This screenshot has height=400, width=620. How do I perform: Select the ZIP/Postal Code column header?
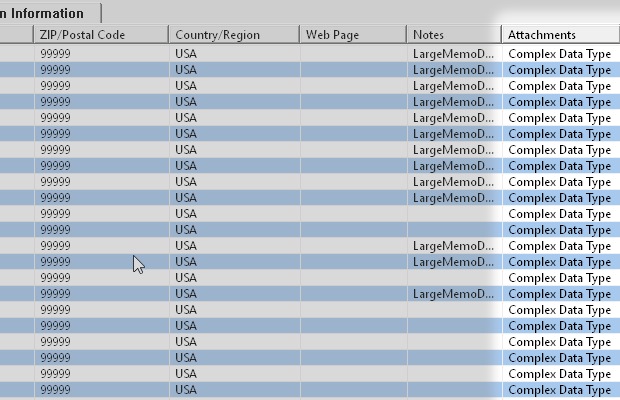[100, 35]
